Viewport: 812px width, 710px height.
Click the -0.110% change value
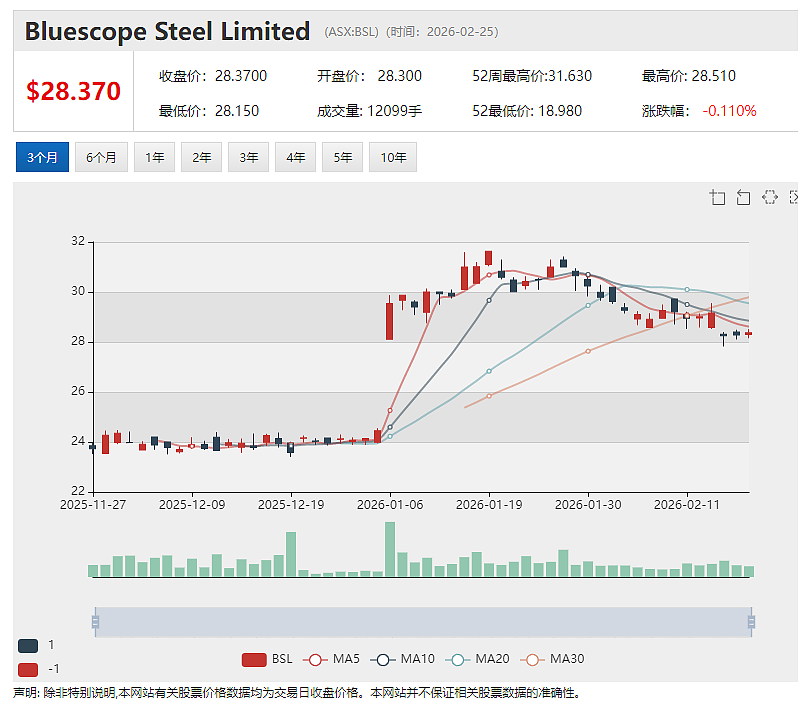pyautogui.click(x=729, y=111)
